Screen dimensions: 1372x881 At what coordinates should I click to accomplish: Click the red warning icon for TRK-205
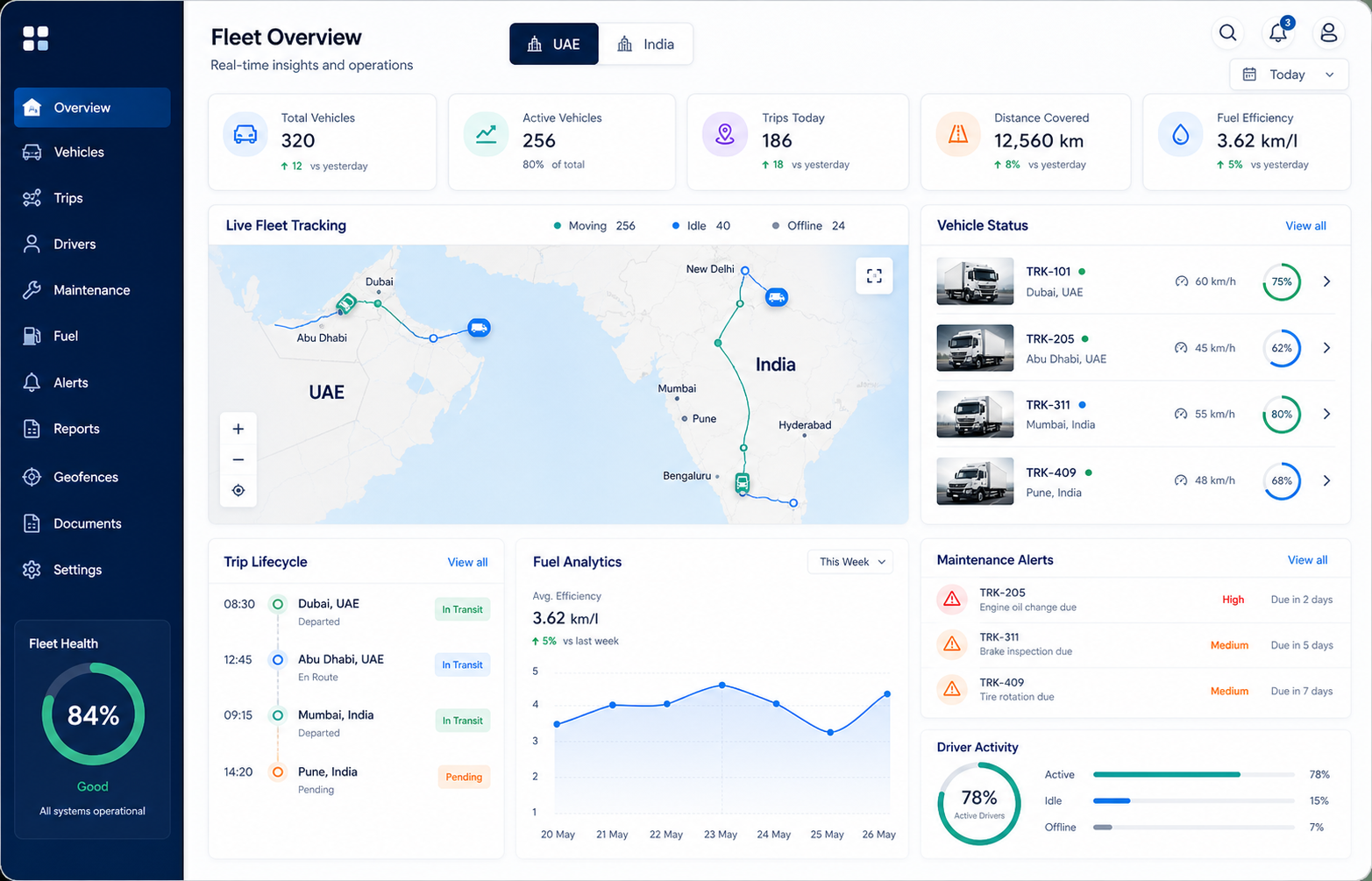click(951, 600)
